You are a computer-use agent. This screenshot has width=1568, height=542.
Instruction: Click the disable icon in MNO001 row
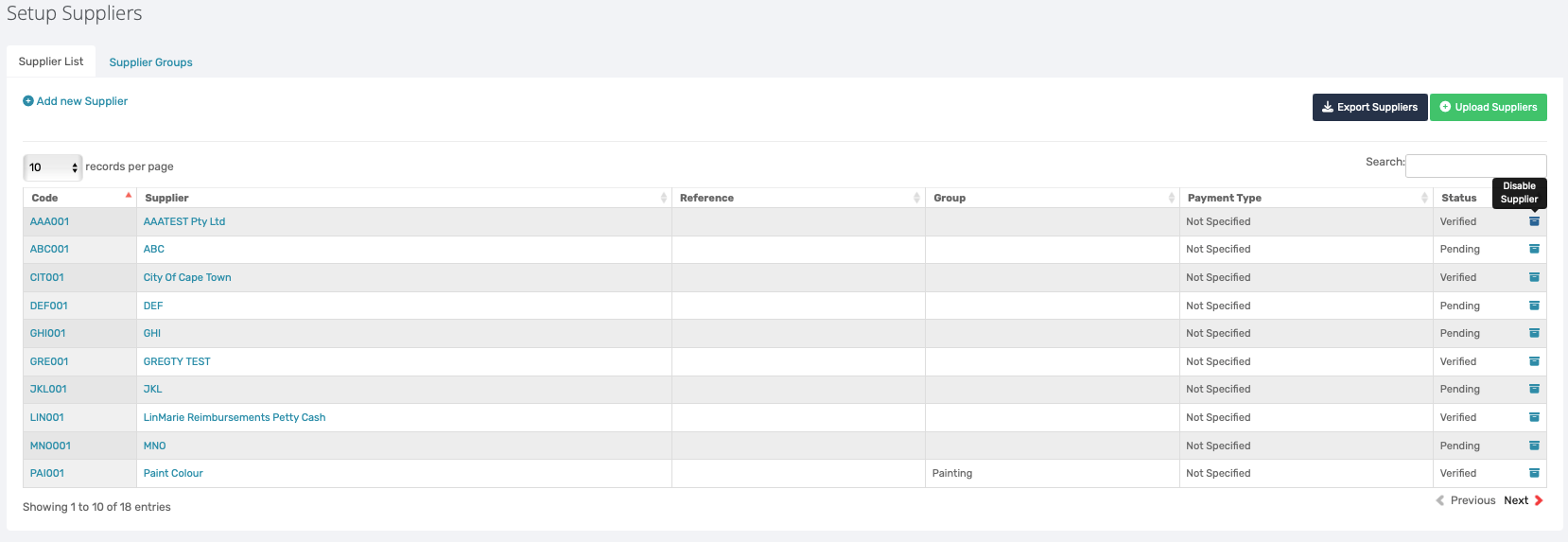[x=1534, y=446]
